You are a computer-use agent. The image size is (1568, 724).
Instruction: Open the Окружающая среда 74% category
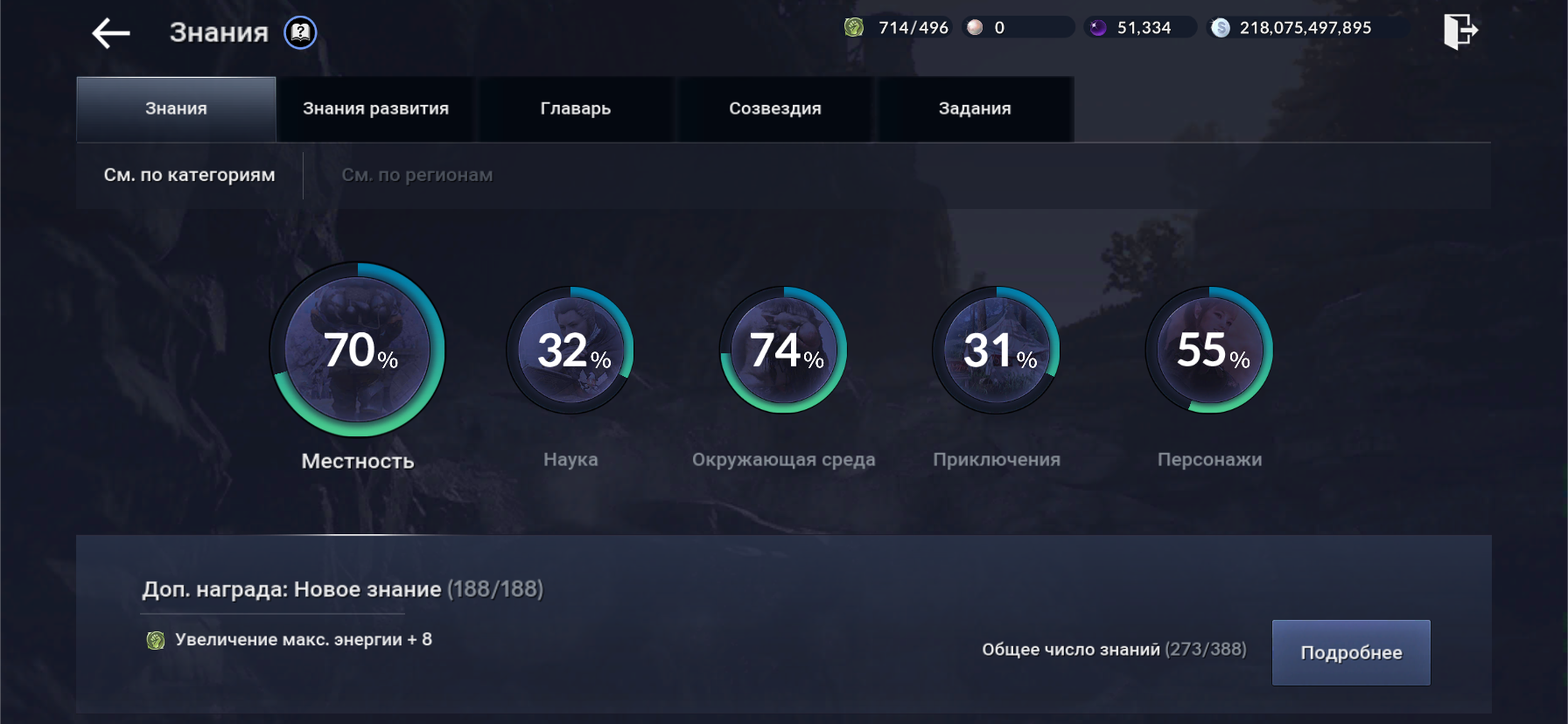783,350
